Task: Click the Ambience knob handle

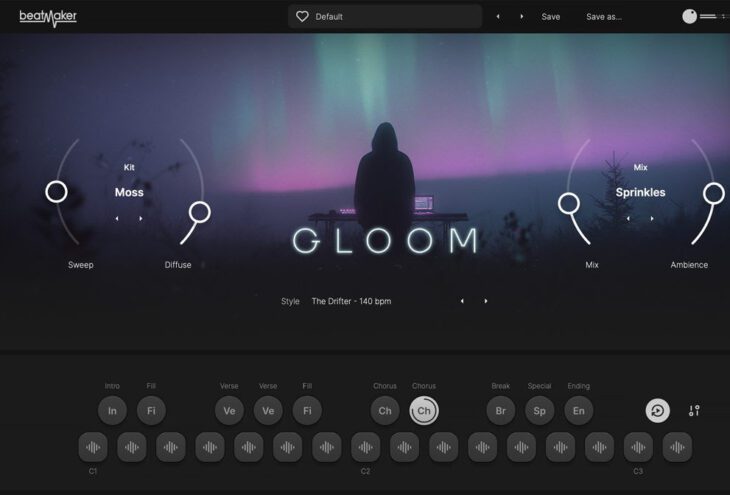Action: click(714, 193)
